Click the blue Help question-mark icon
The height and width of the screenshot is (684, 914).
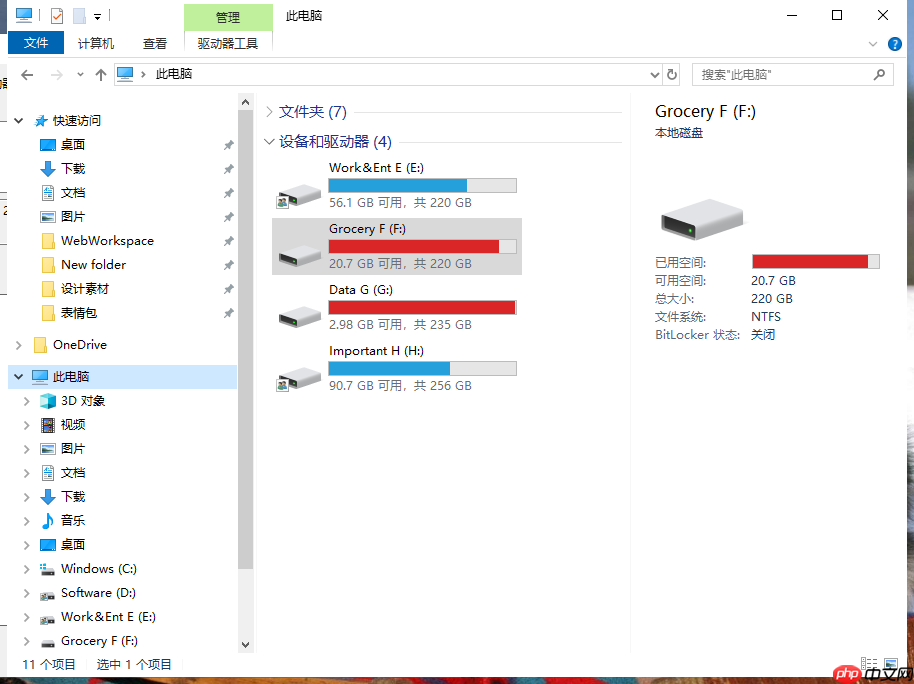pyautogui.click(x=897, y=43)
